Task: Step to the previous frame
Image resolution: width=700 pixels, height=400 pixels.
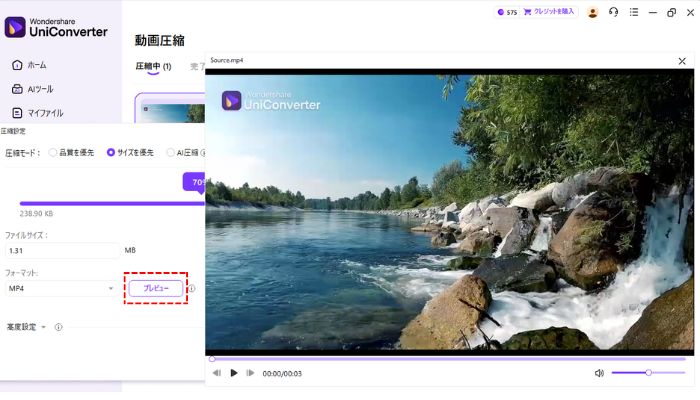Action: point(217,373)
